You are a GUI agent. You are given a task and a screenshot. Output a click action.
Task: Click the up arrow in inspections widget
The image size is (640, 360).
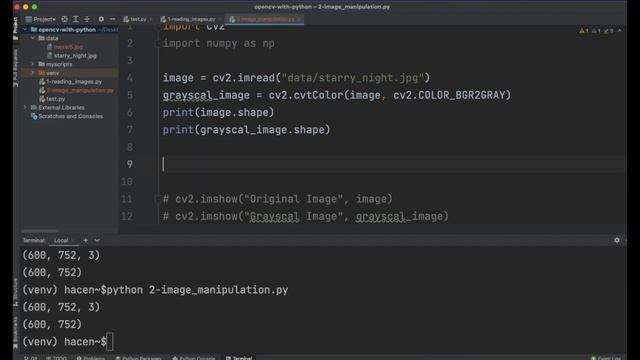point(620,31)
